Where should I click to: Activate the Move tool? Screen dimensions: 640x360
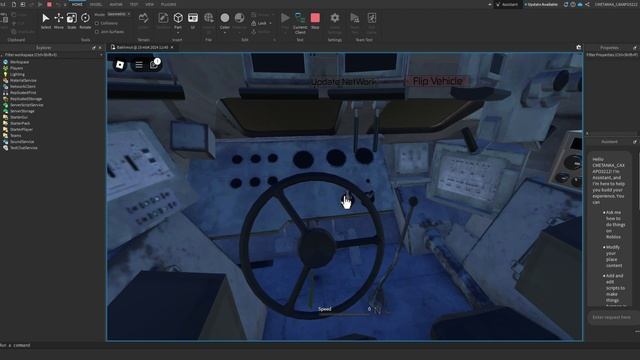coord(59,20)
